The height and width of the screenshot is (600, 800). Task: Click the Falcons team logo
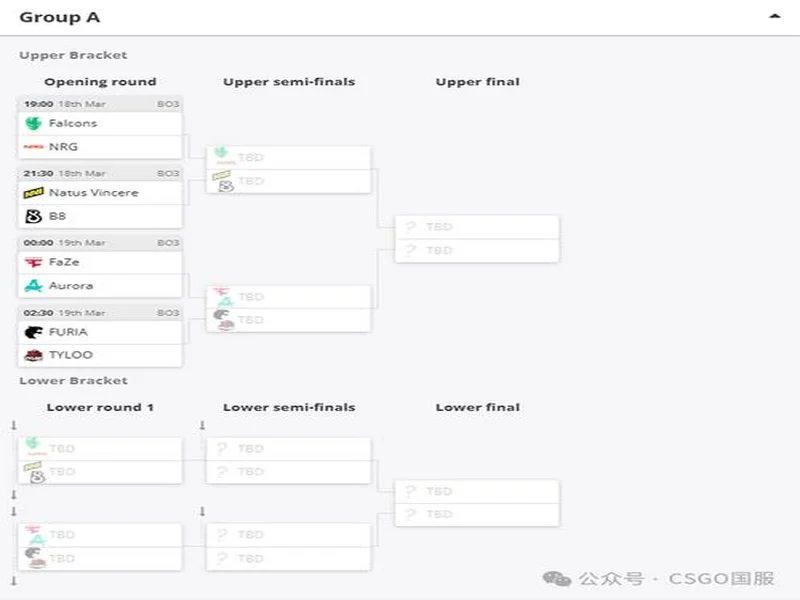tap(33, 123)
